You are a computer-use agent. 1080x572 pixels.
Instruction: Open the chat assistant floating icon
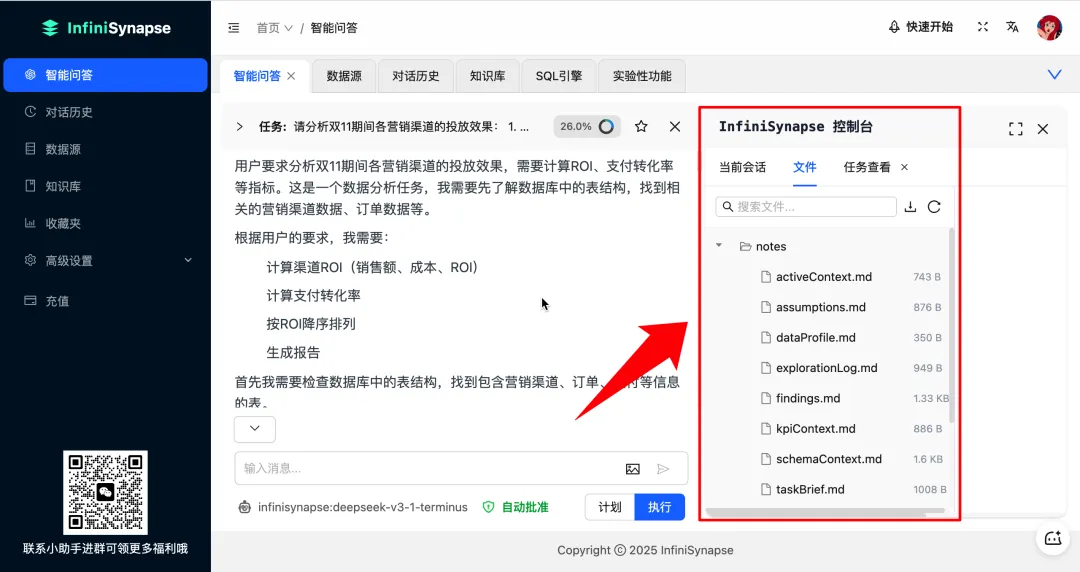(1052, 539)
